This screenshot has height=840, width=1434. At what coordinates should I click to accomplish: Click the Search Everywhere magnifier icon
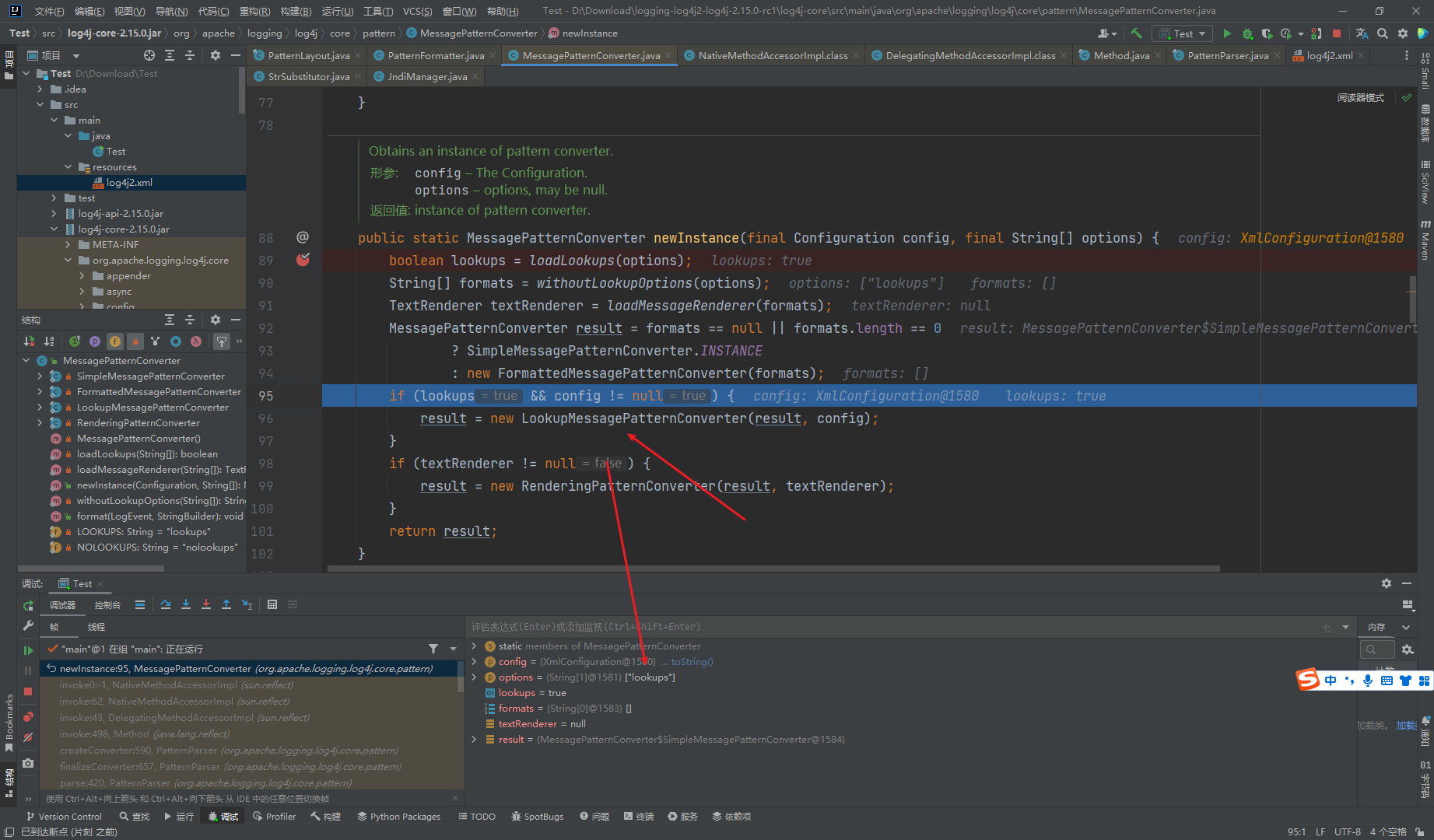[1383, 33]
